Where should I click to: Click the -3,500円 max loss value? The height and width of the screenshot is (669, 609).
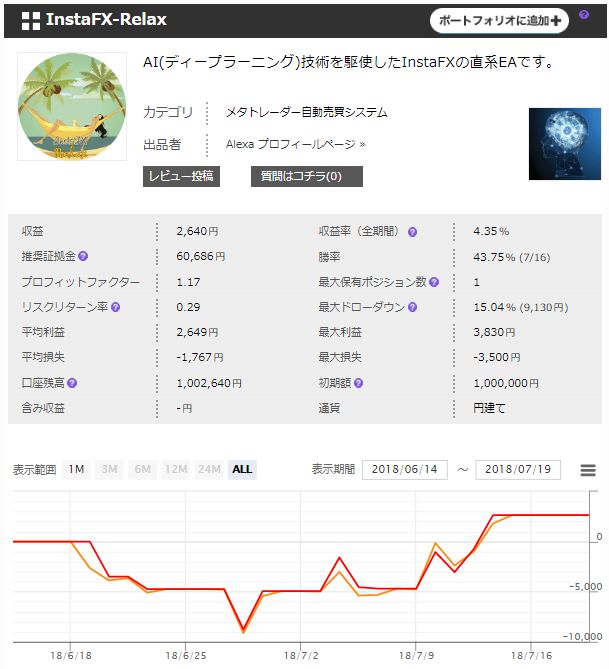497,357
